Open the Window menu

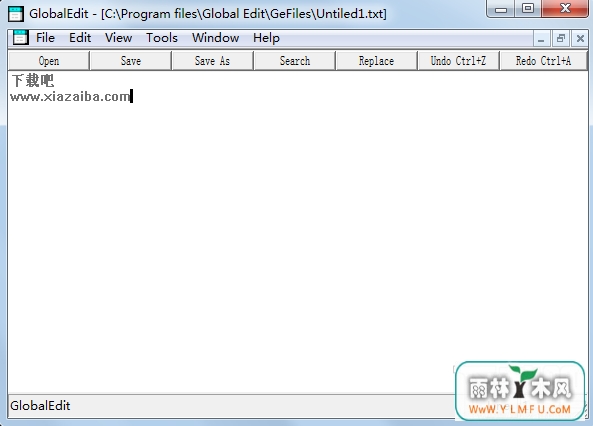point(215,38)
